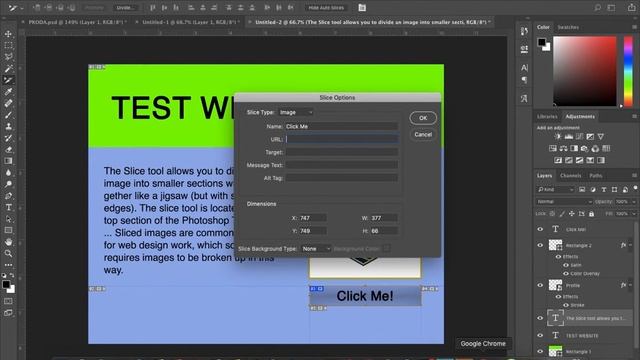
Task: Select the History Brush tool
Action: (8, 138)
